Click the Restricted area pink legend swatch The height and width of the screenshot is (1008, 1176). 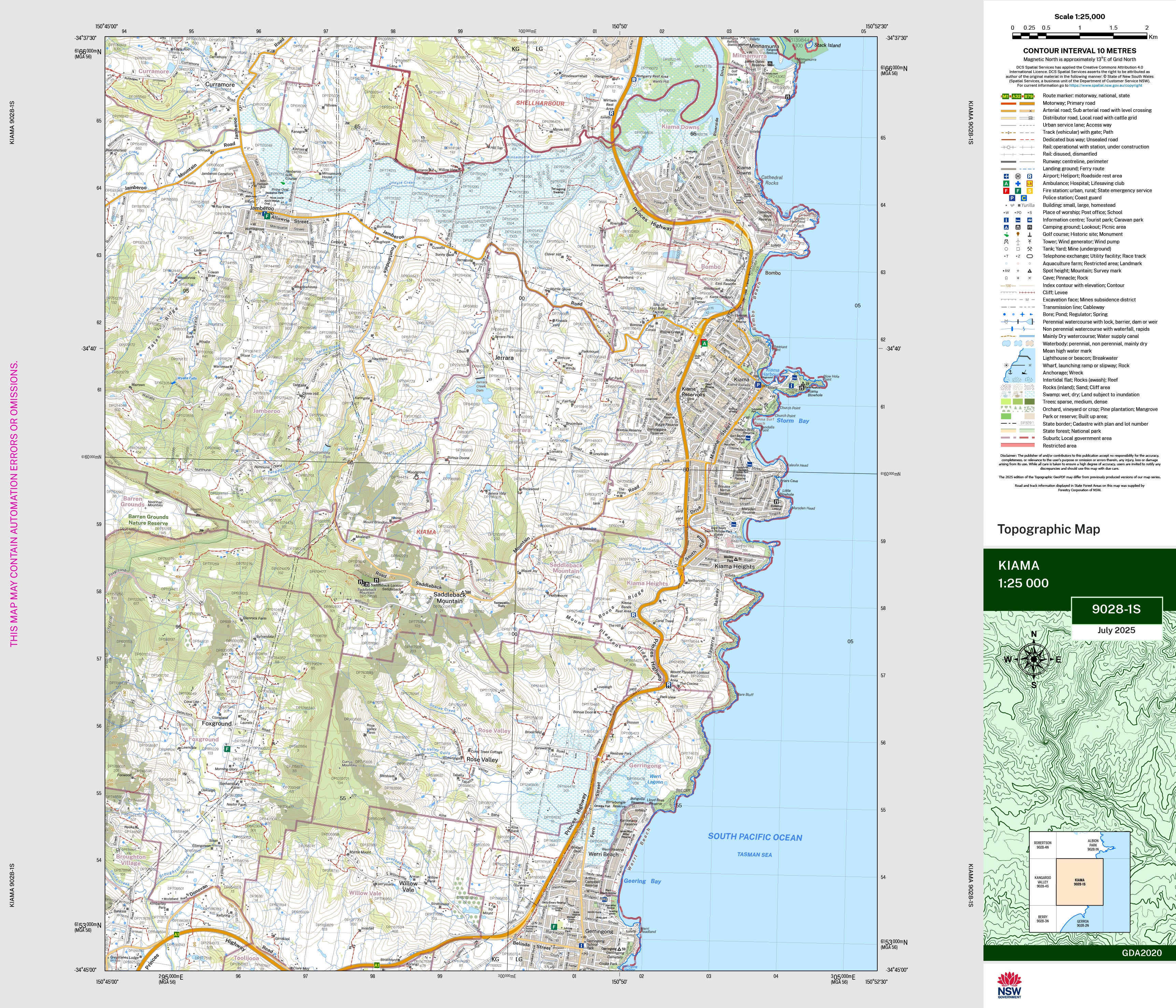pyautogui.click(x=1018, y=445)
